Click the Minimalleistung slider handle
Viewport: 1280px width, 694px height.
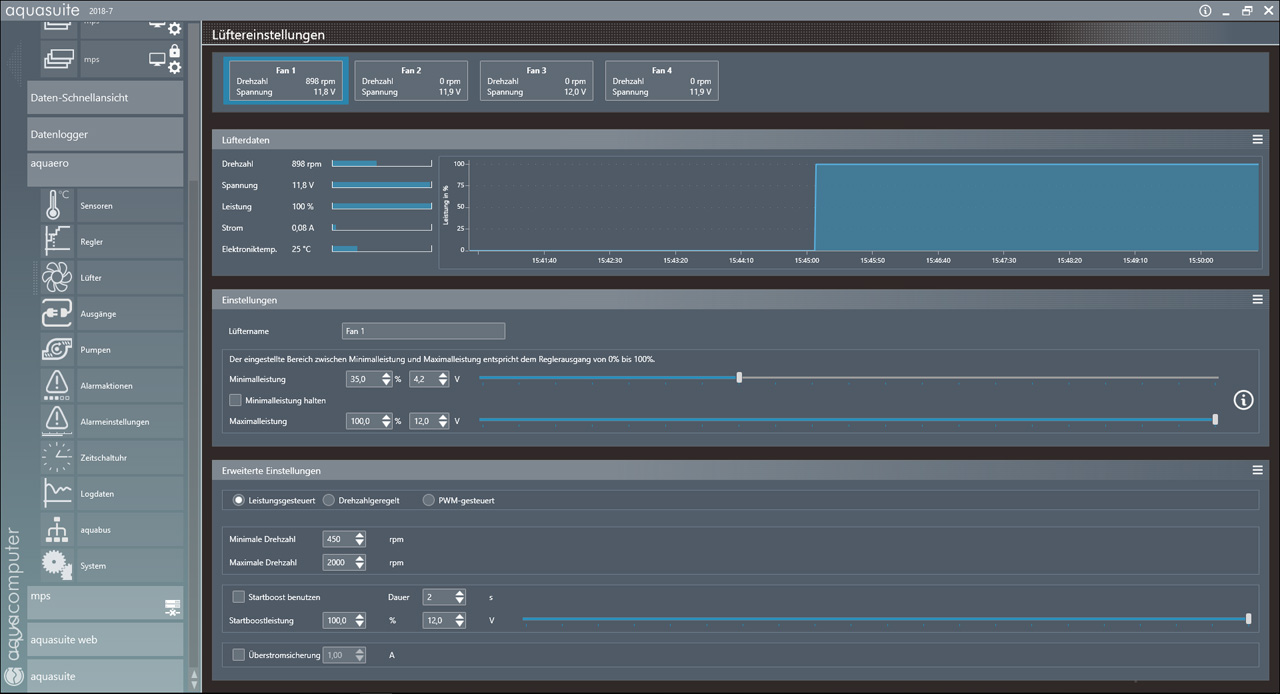(x=739, y=378)
